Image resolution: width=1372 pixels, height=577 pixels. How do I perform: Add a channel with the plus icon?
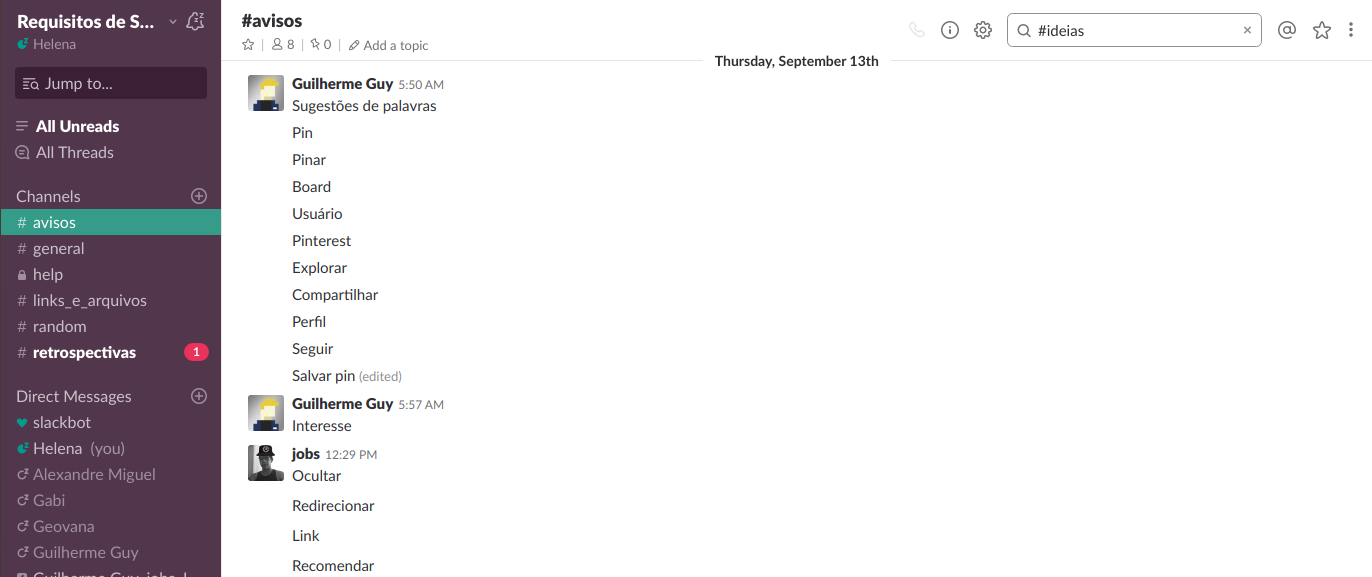click(x=199, y=196)
